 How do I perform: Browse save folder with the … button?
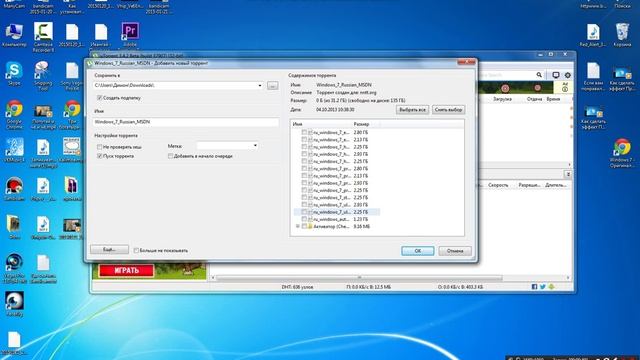[273, 86]
